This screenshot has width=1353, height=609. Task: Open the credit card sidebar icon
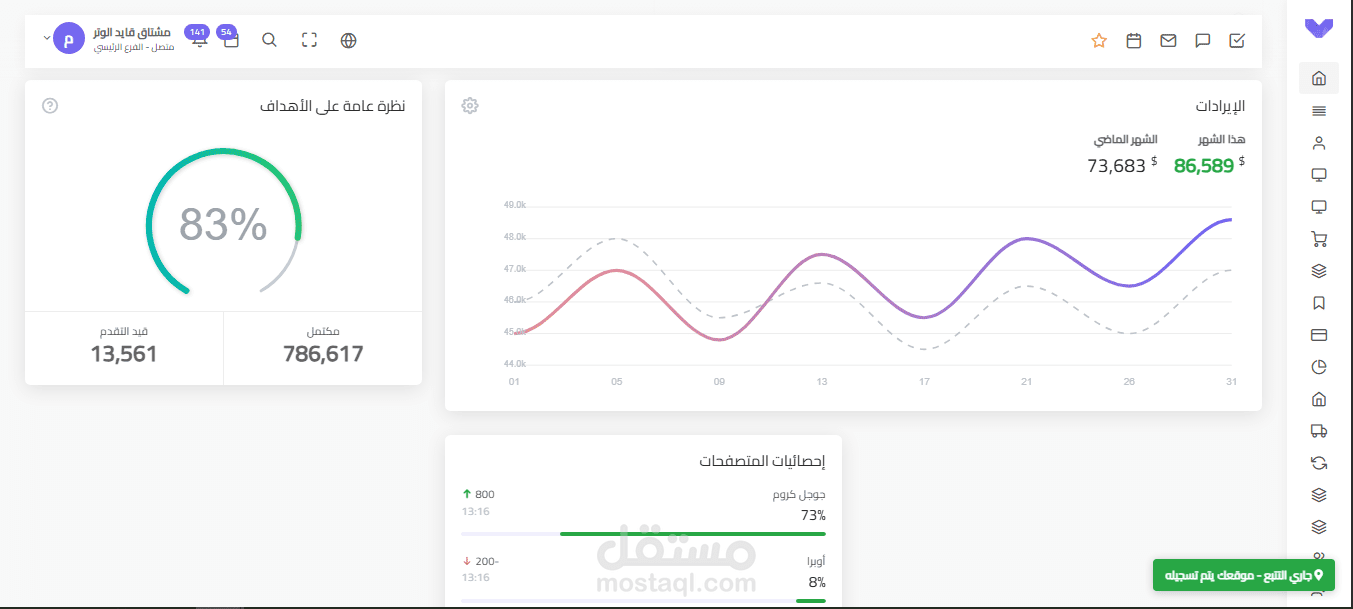pos(1319,335)
